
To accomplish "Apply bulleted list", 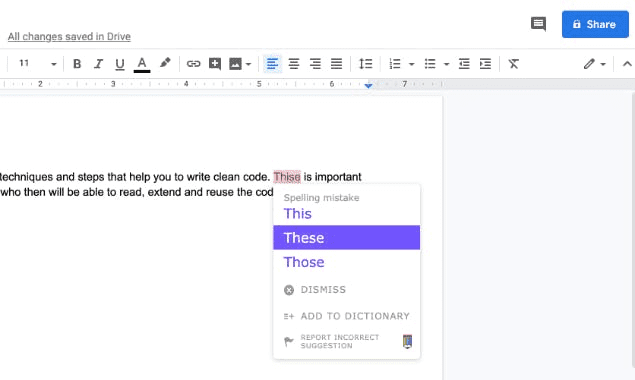I will click(430, 64).
